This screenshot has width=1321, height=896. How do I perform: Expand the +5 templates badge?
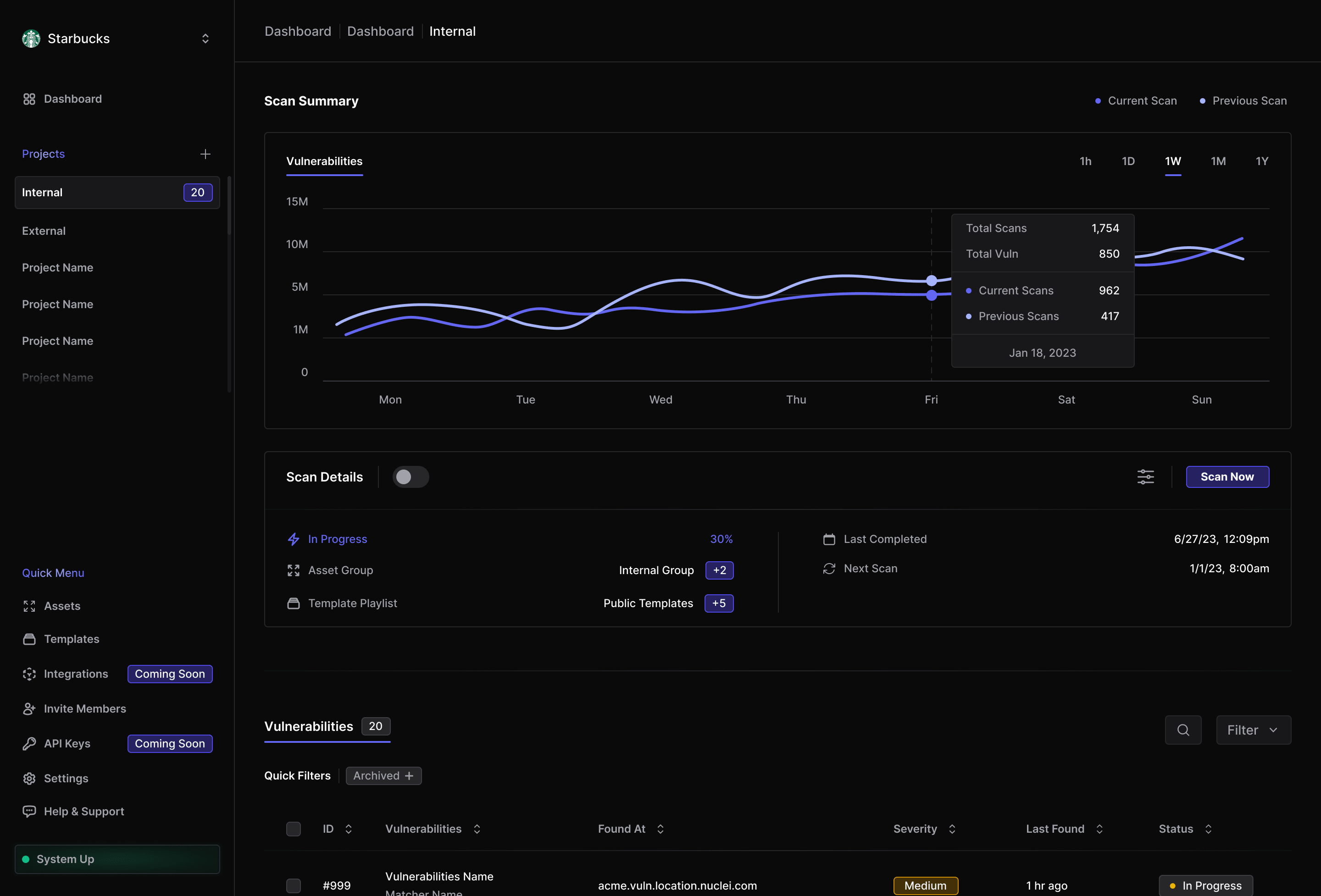719,603
